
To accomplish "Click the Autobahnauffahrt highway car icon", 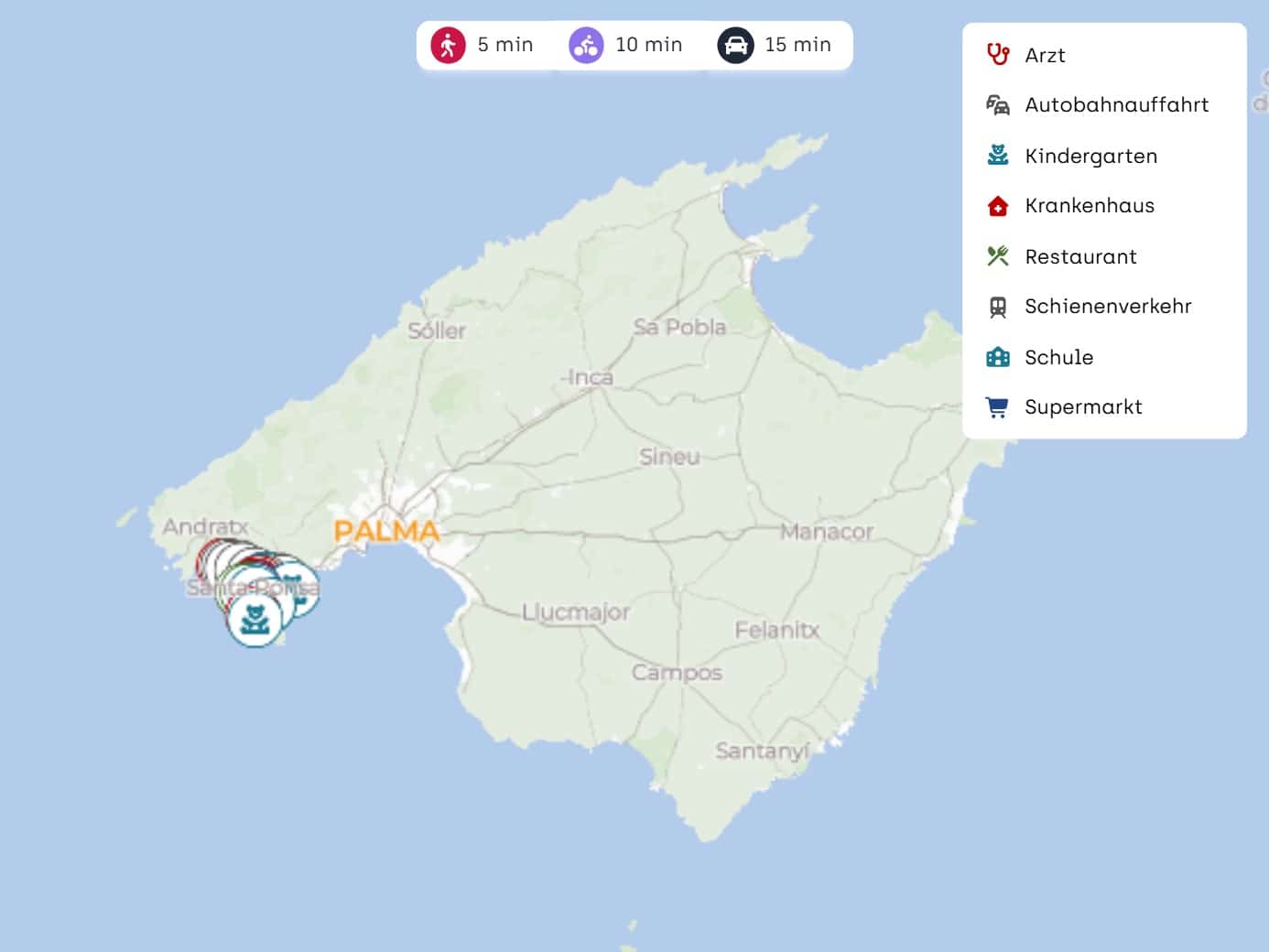I will 997,105.
